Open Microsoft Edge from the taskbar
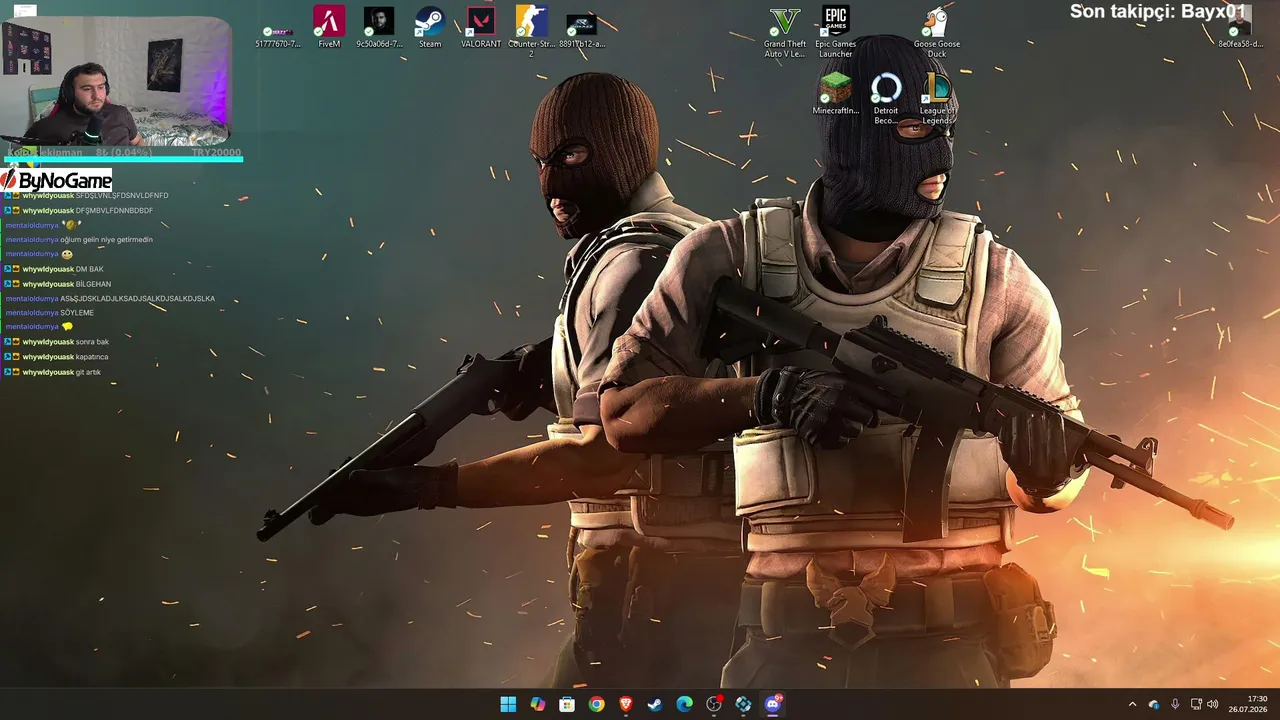1280x720 pixels. pos(685,704)
